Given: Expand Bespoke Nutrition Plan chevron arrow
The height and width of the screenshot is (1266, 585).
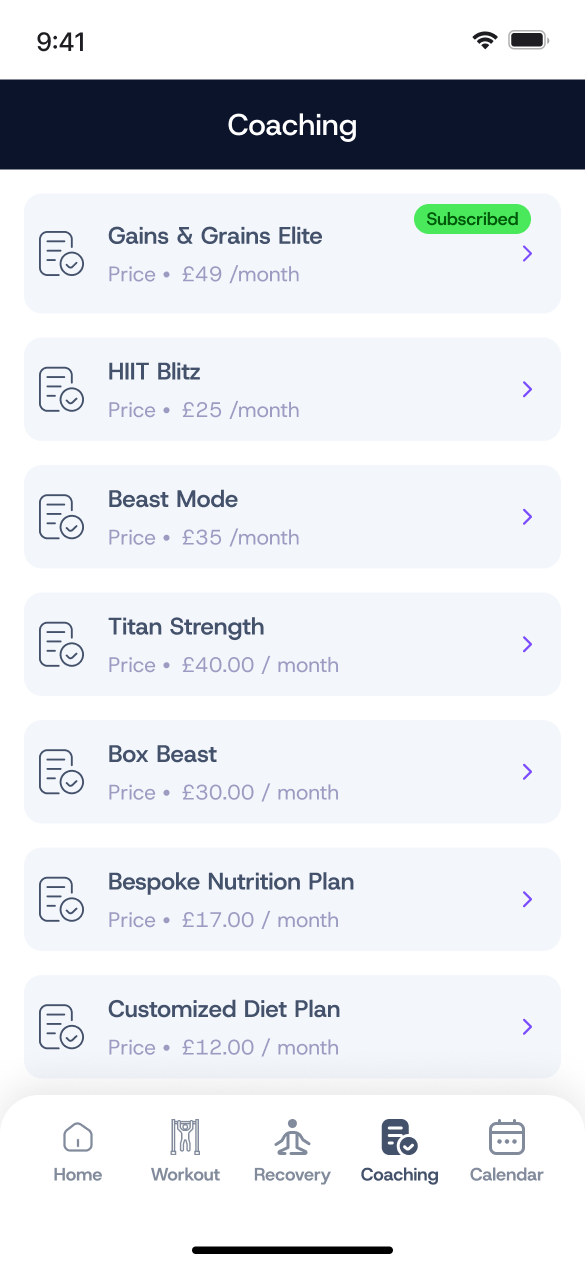Looking at the screenshot, I should (x=527, y=899).
